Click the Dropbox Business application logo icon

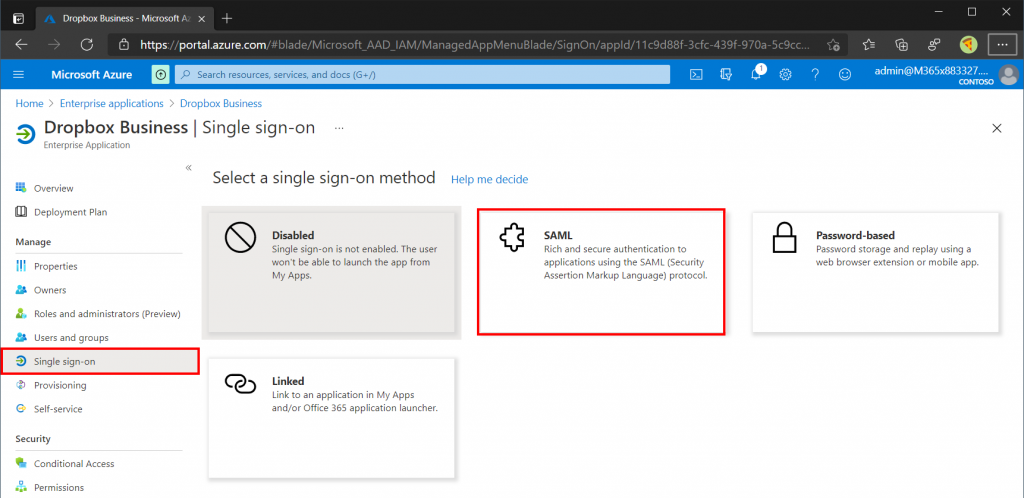point(25,134)
